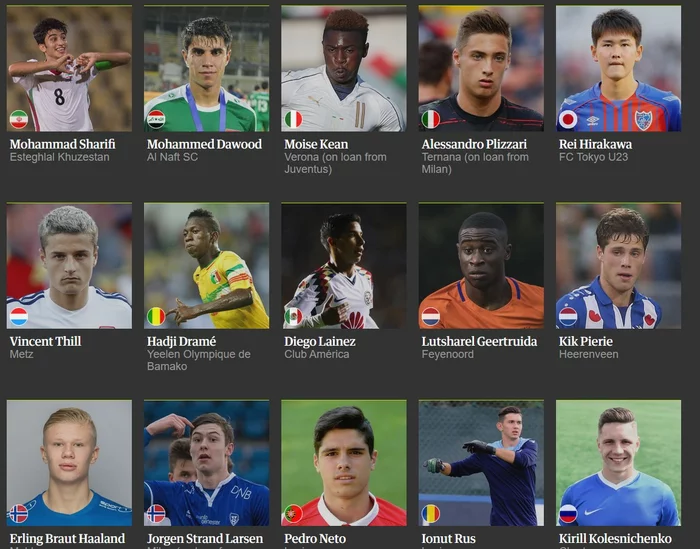Click the Iraq flag icon on Mohammed Dawood's photo
Image resolution: width=700 pixels, height=549 pixels.
click(156, 119)
